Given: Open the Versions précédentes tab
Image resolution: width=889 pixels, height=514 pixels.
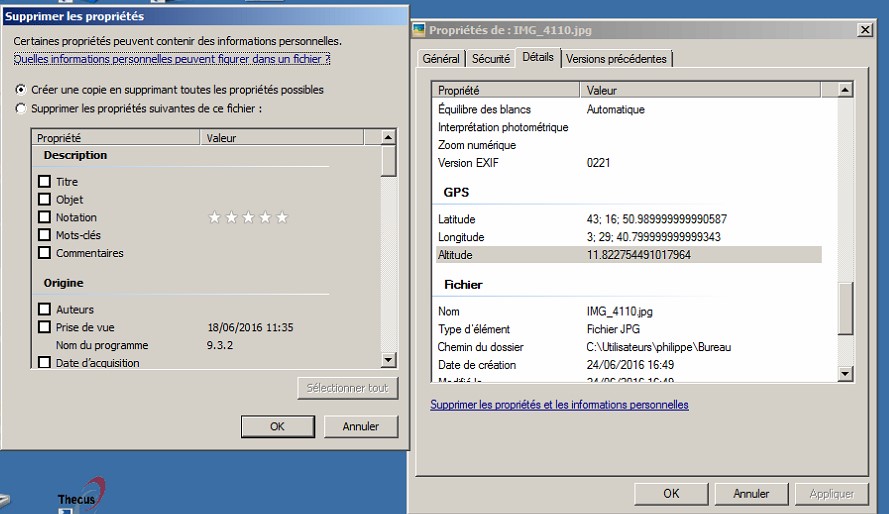Looking at the screenshot, I should (x=616, y=59).
